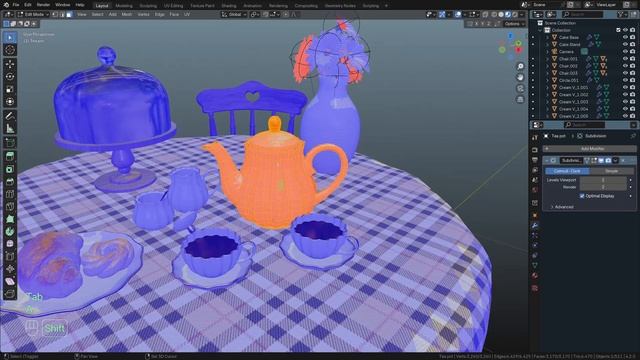The height and width of the screenshot is (360, 640).
Task: Expand Chair.002 tree item
Action: coord(547,66)
